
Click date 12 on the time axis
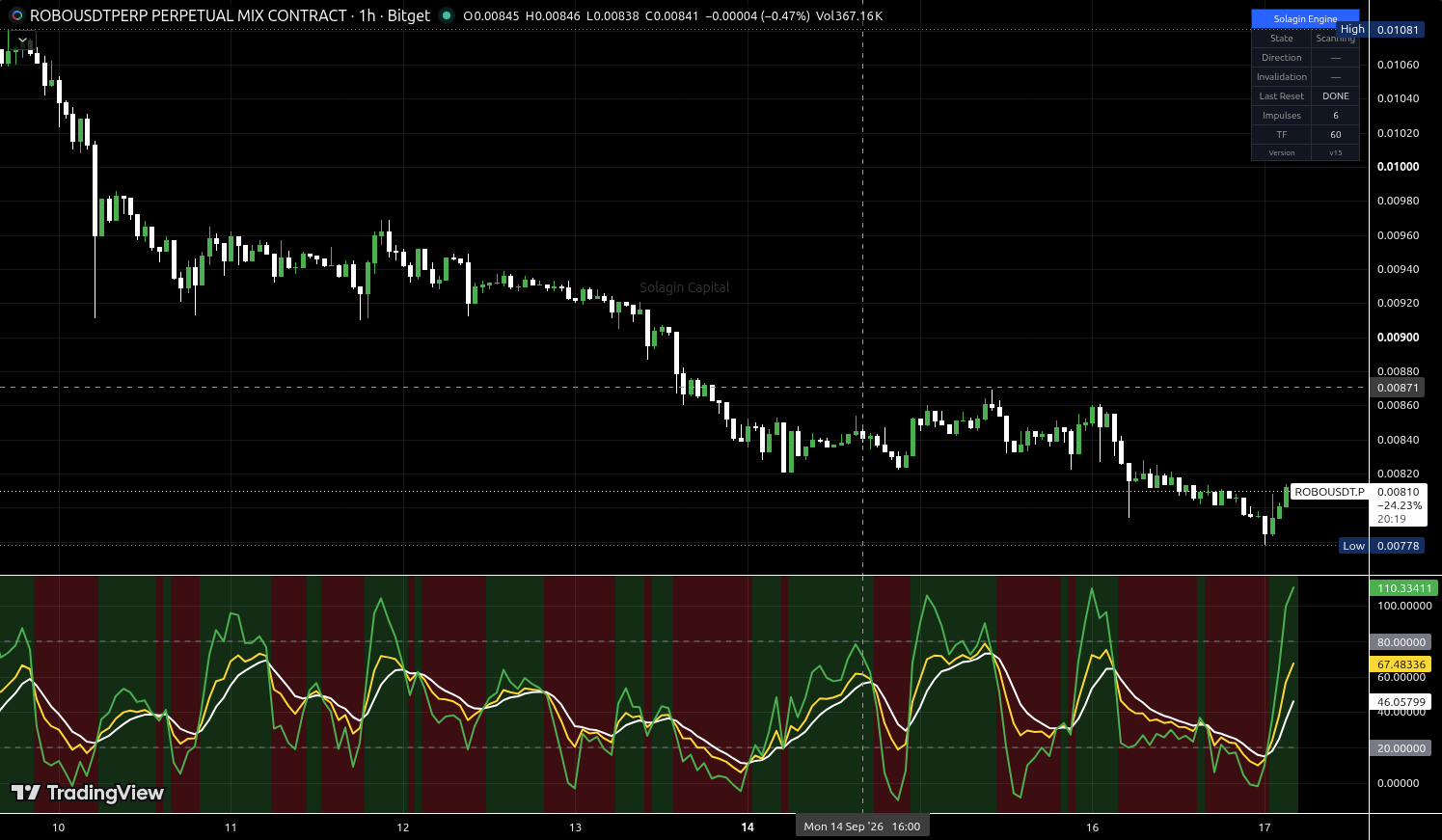pyautogui.click(x=403, y=827)
